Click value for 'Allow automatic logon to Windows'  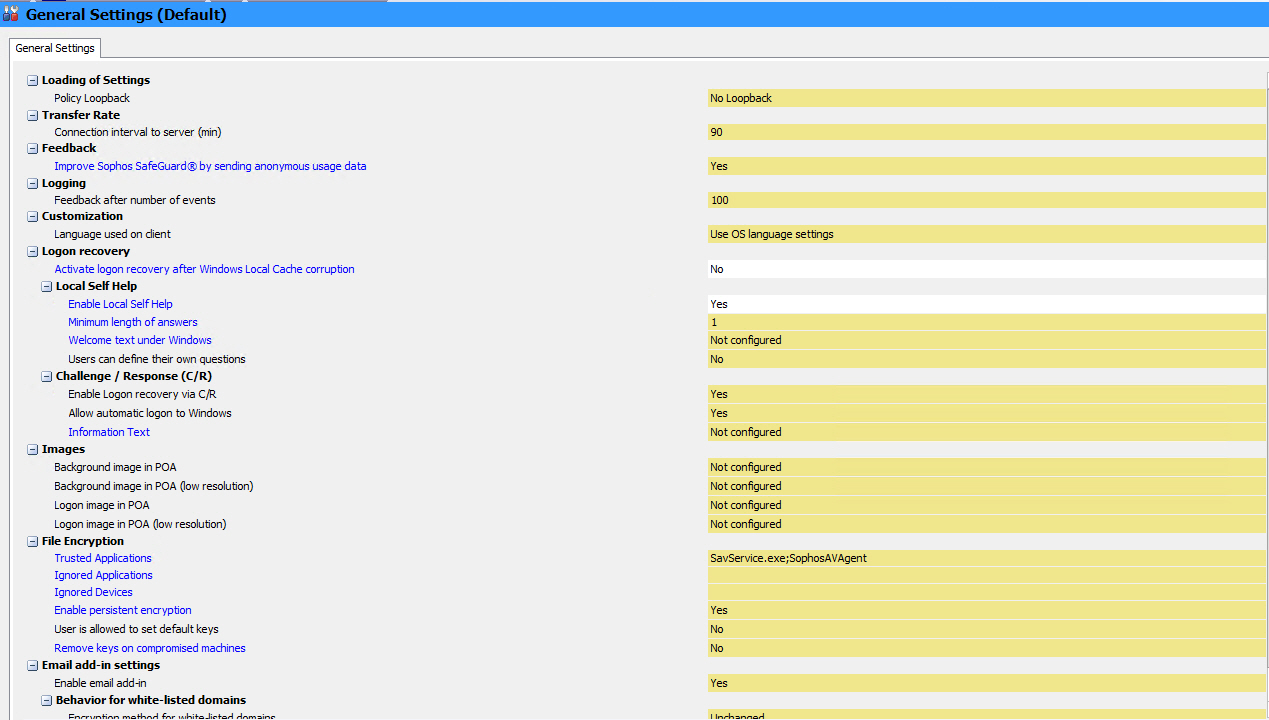click(986, 413)
